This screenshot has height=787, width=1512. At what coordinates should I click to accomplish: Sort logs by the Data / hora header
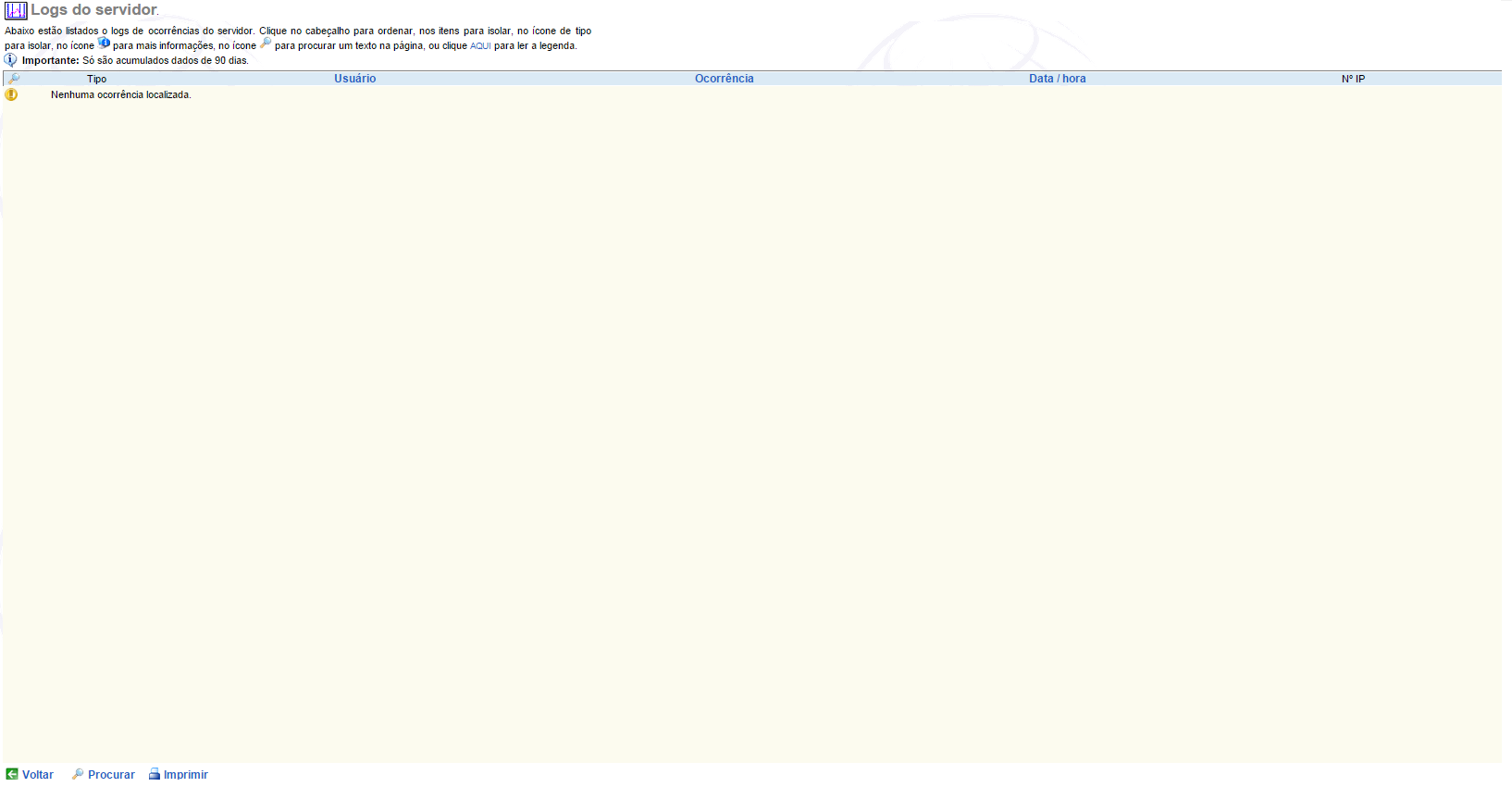click(x=1057, y=79)
